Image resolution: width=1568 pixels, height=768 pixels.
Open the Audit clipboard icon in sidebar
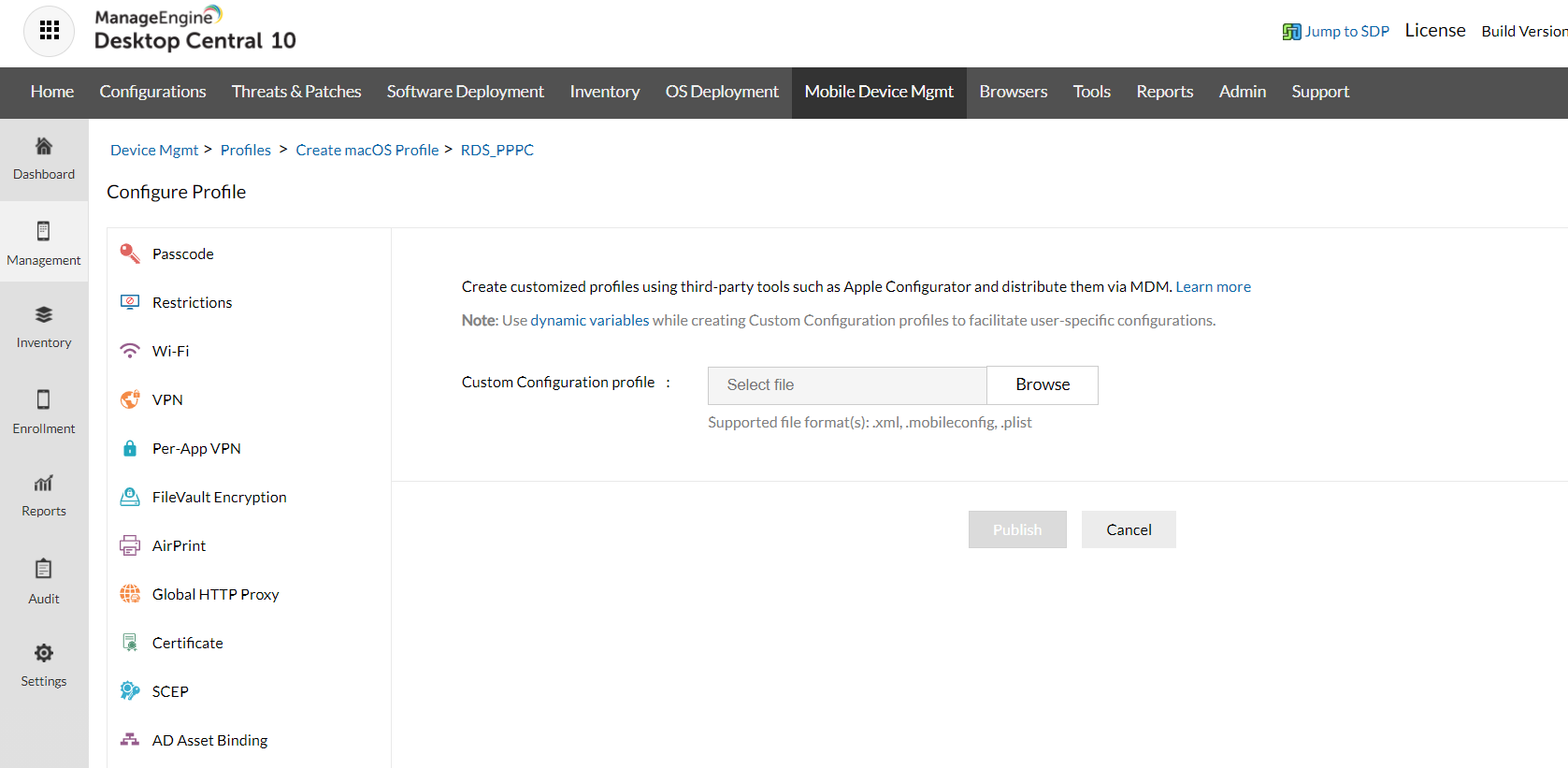click(x=43, y=569)
